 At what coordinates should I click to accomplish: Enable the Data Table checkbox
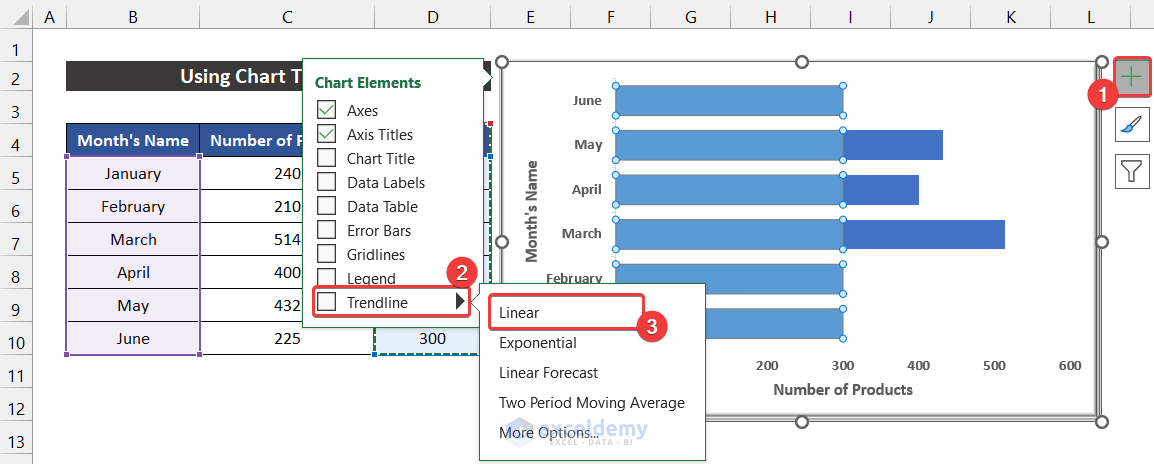click(327, 207)
